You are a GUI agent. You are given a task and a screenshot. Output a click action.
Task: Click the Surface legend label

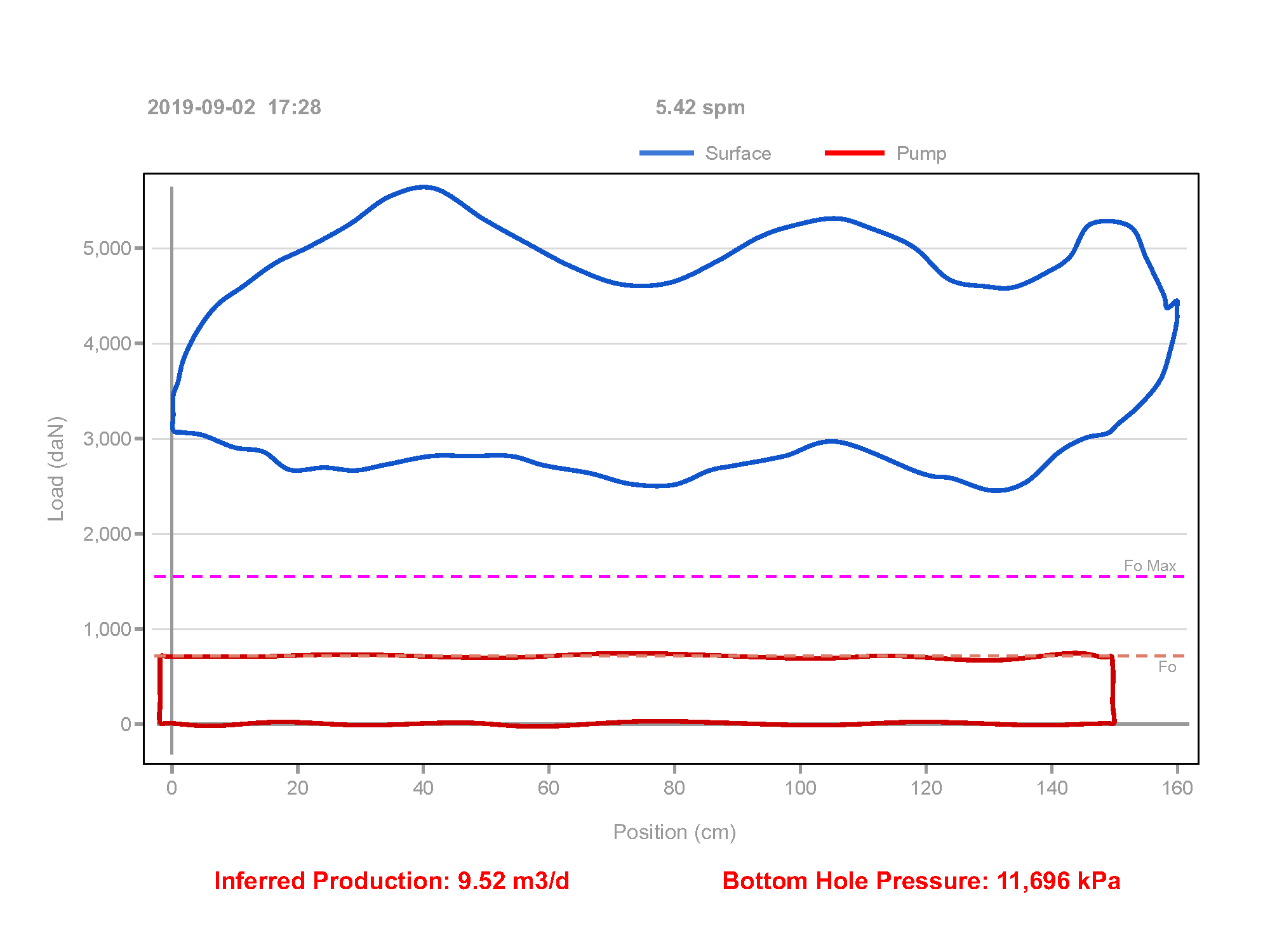coord(738,154)
